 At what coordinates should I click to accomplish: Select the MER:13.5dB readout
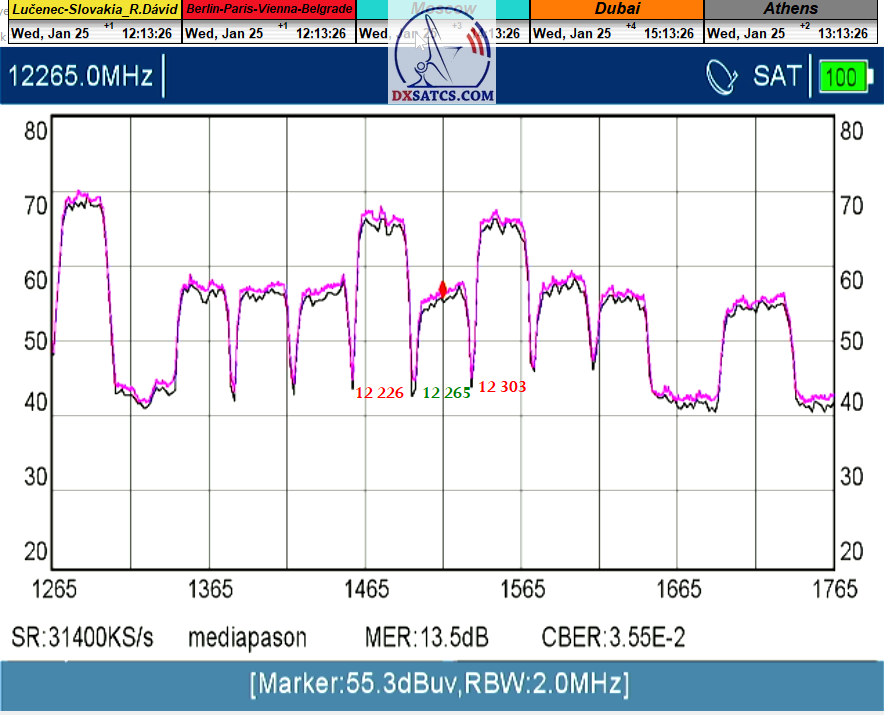click(x=427, y=638)
